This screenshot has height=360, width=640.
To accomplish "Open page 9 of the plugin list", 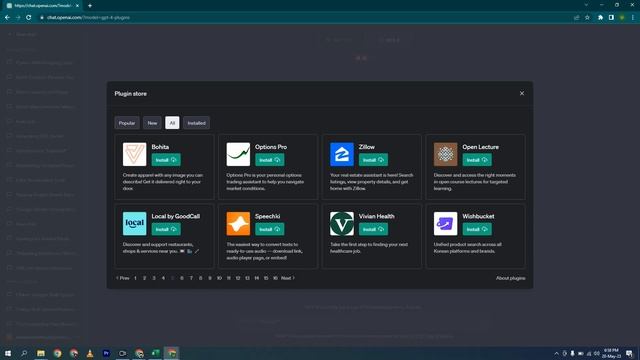I will pos(210,278).
